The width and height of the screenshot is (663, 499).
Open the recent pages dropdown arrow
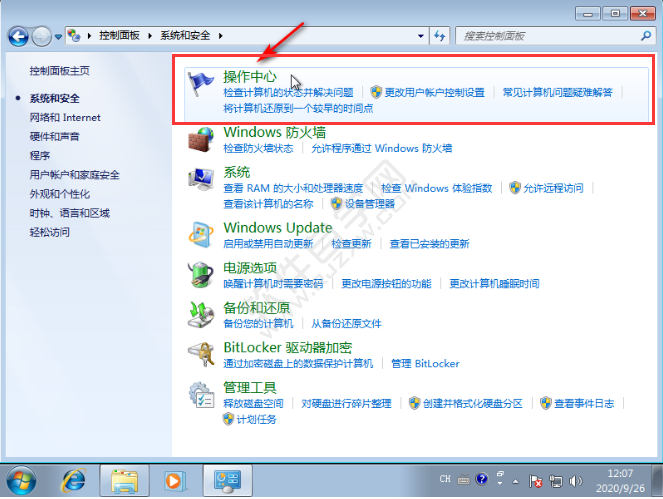58,37
